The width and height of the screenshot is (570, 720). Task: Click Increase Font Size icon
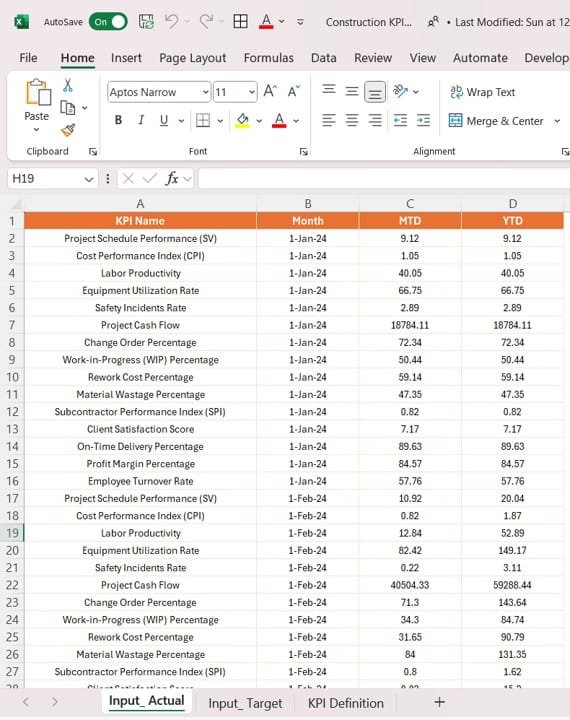point(270,91)
